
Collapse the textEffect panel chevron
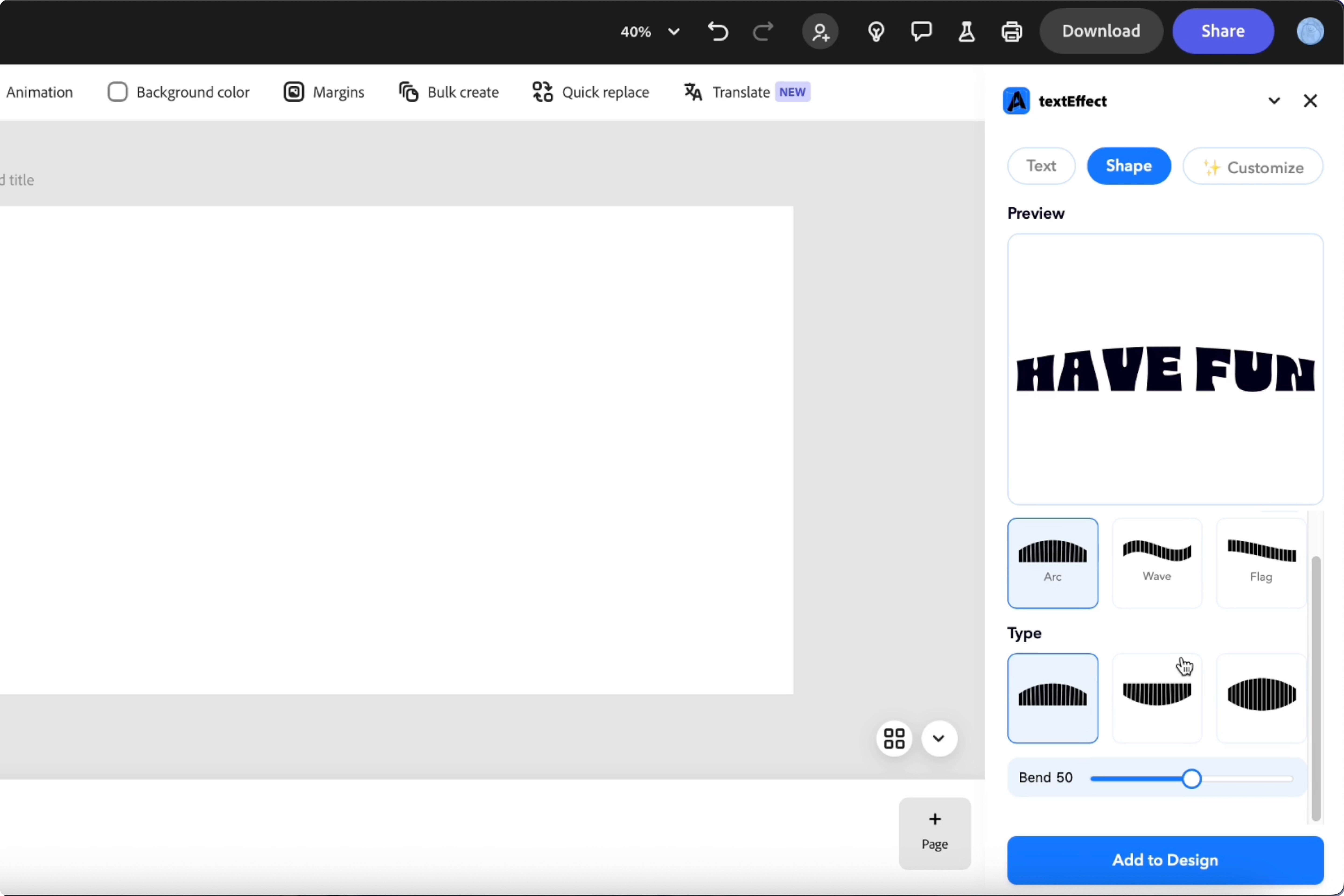pyautogui.click(x=1274, y=101)
